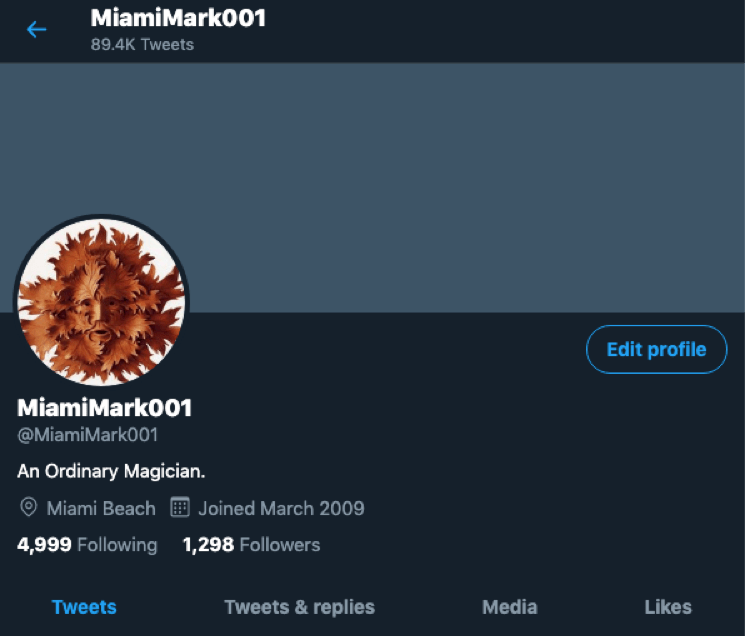The height and width of the screenshot is (637, 745).
Task: Click the Miami Beach location text
Action: point(101,508)
